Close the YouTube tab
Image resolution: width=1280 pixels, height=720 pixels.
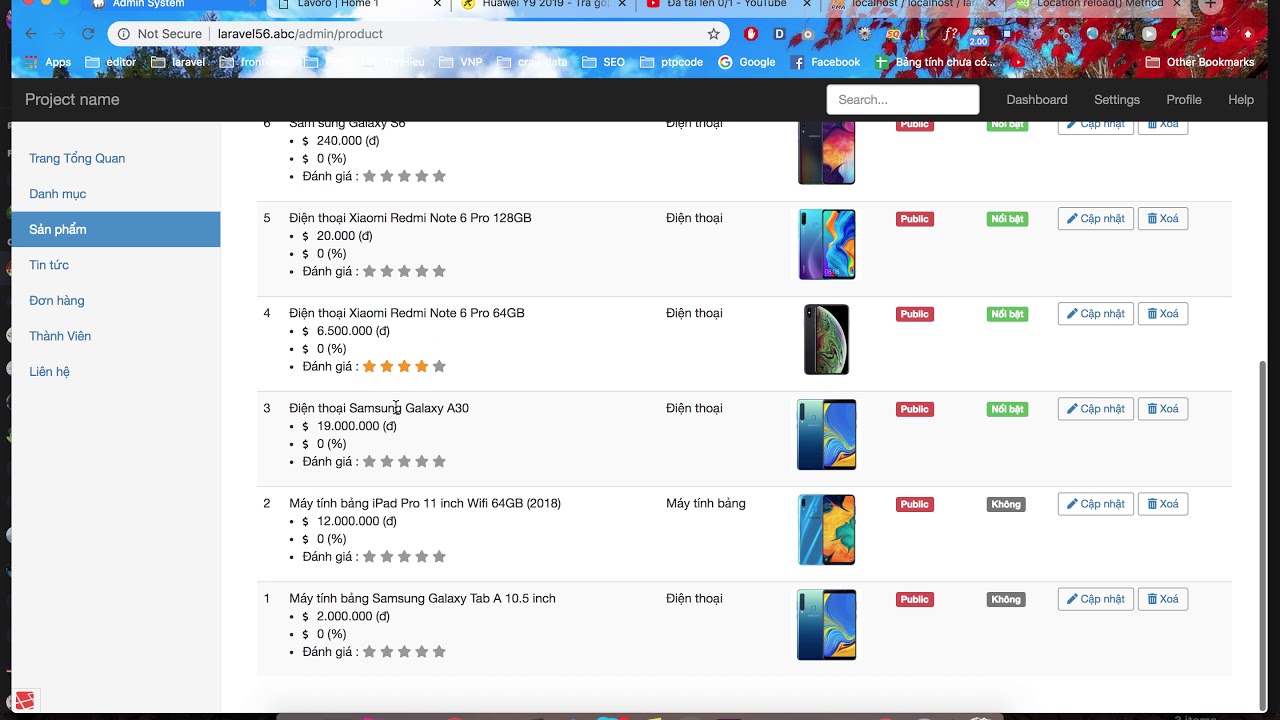808,5
